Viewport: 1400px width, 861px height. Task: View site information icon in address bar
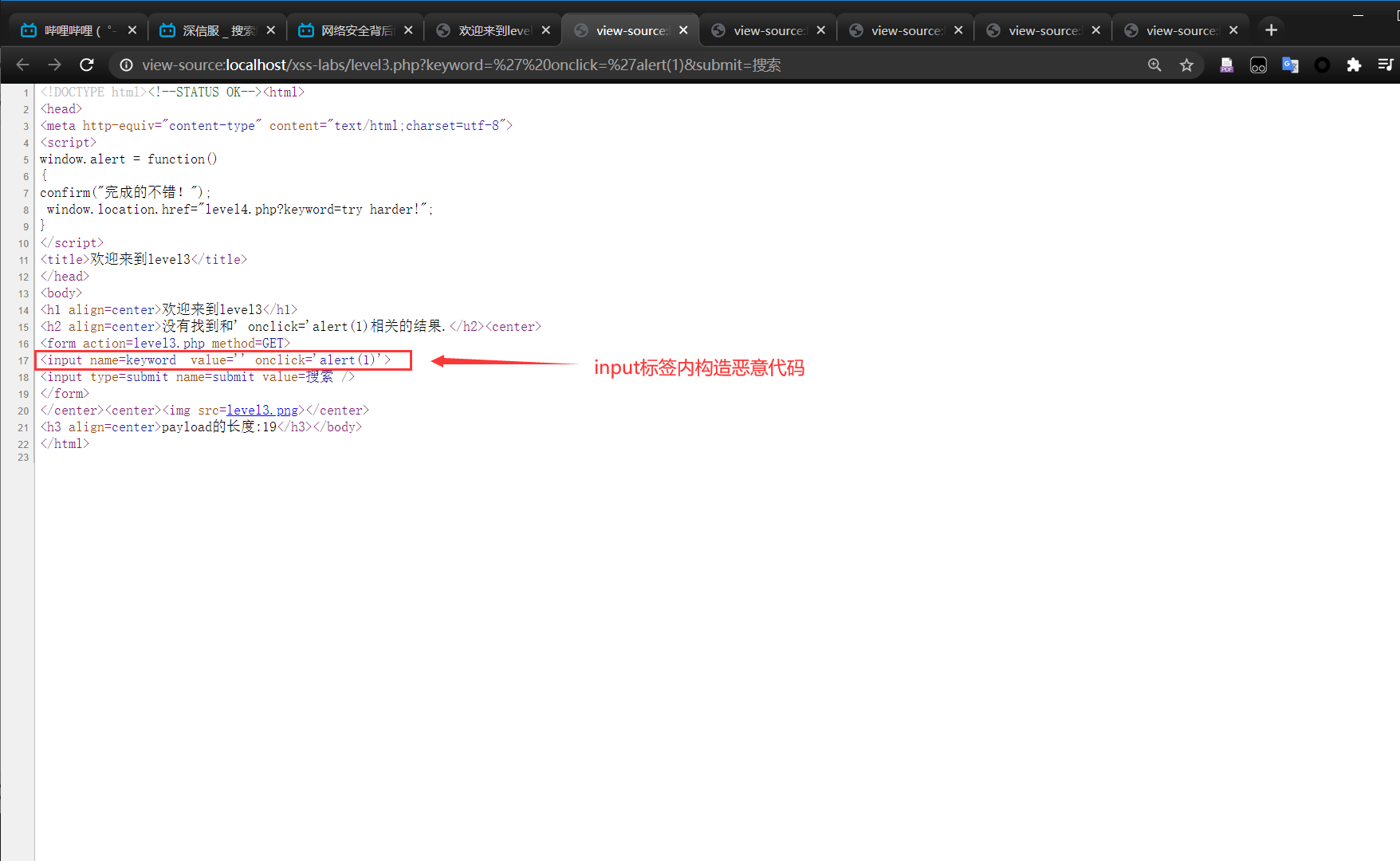[126, 65]
